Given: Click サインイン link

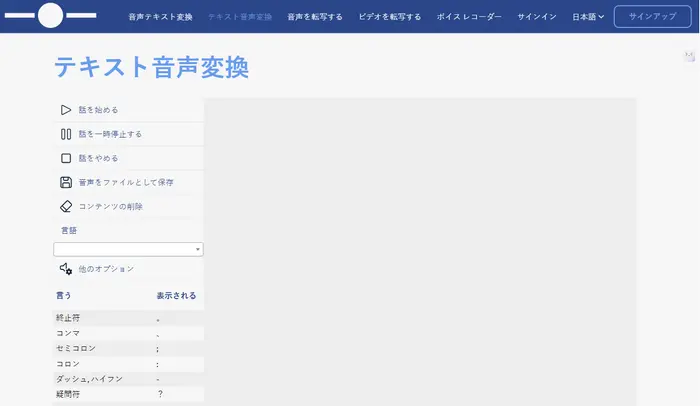Looking at the screenshot, I should pos(537,17).
